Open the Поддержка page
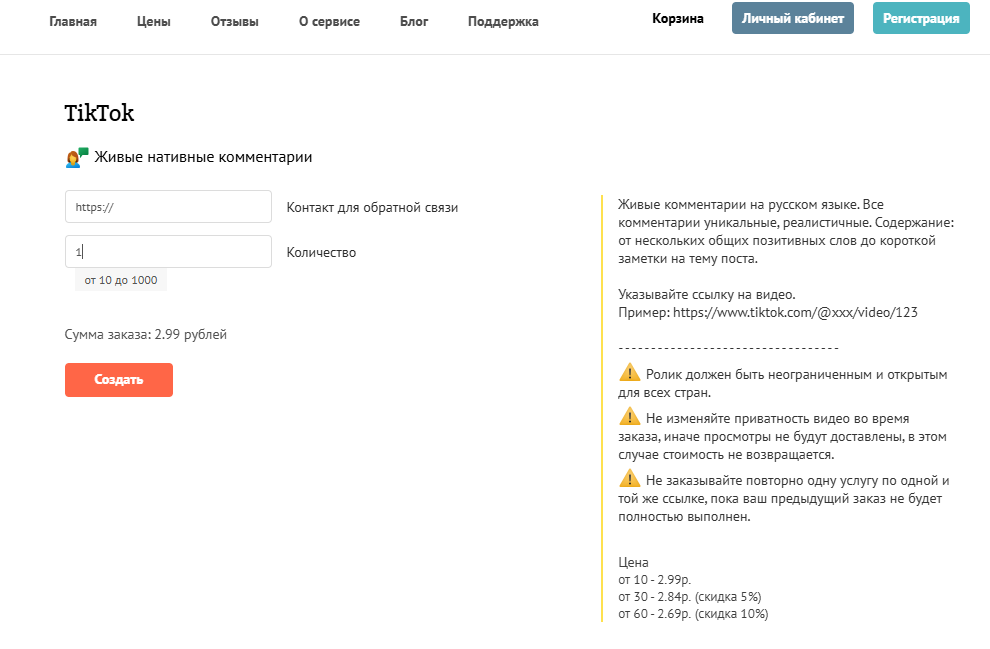Screen dimensions: 990x649 pos(503,21)
